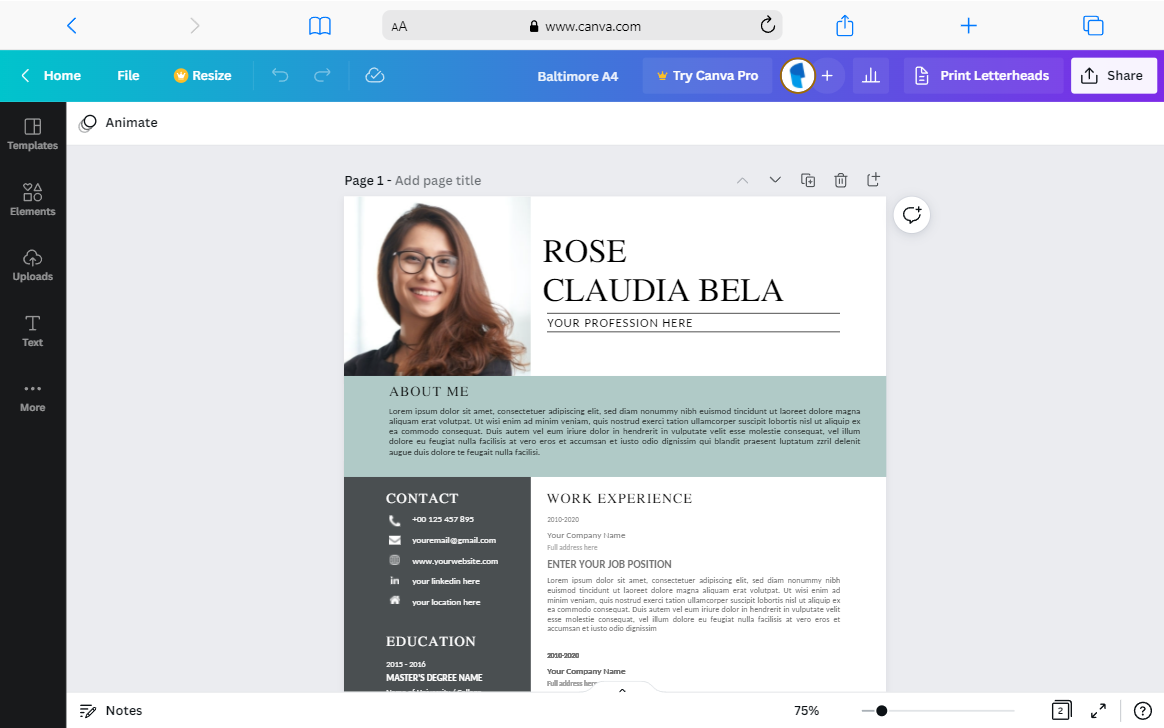Click the cloud save status icon
Viewport: 1164px width, 728px height.
coord(375,76)
